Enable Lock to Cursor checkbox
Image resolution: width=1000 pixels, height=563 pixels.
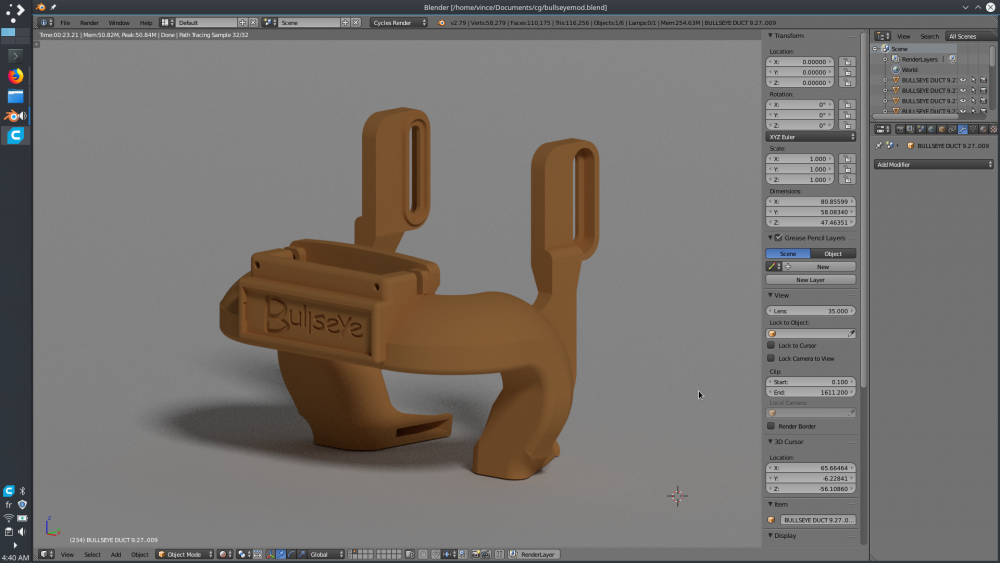771,345
